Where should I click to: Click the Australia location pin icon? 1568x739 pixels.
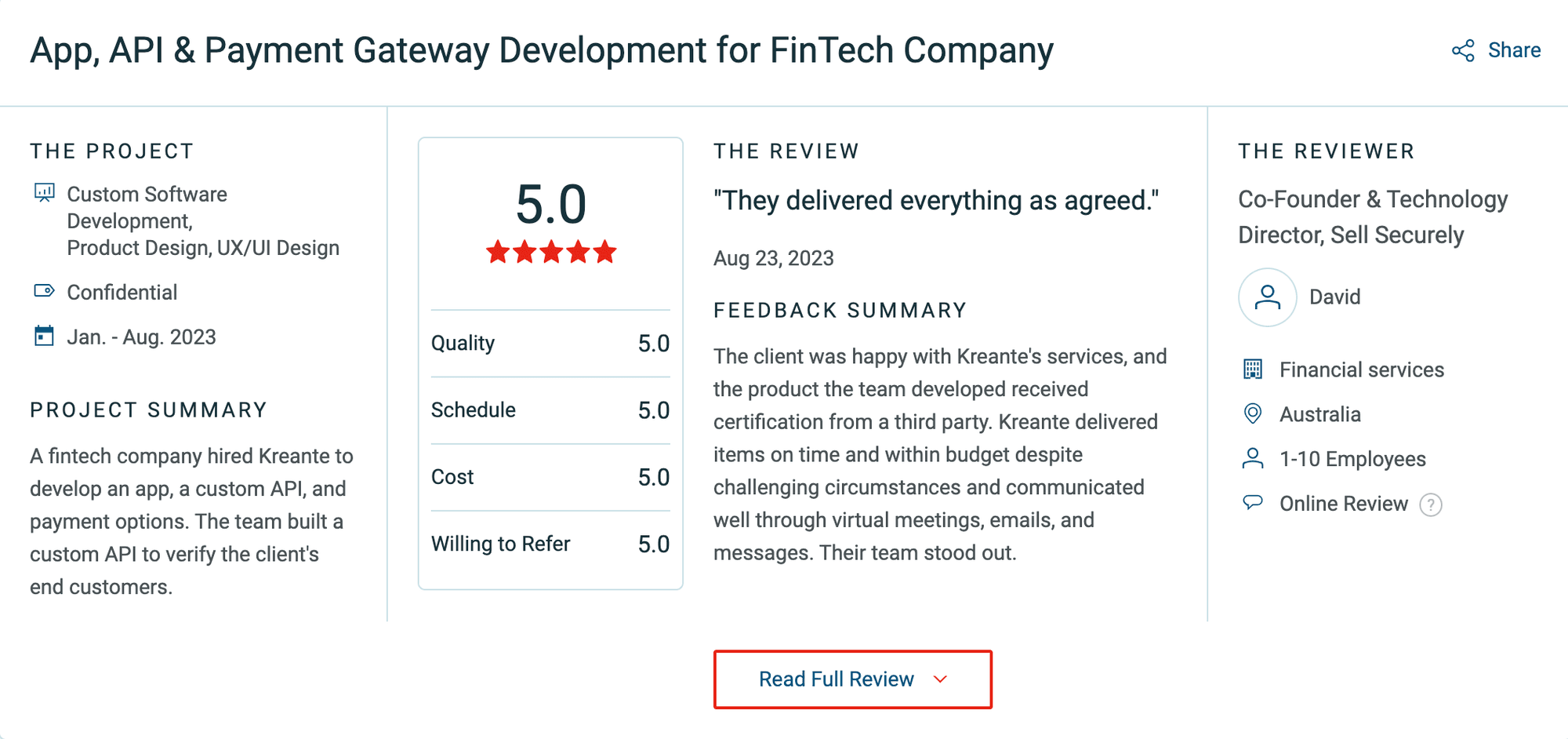(1253, 413)
